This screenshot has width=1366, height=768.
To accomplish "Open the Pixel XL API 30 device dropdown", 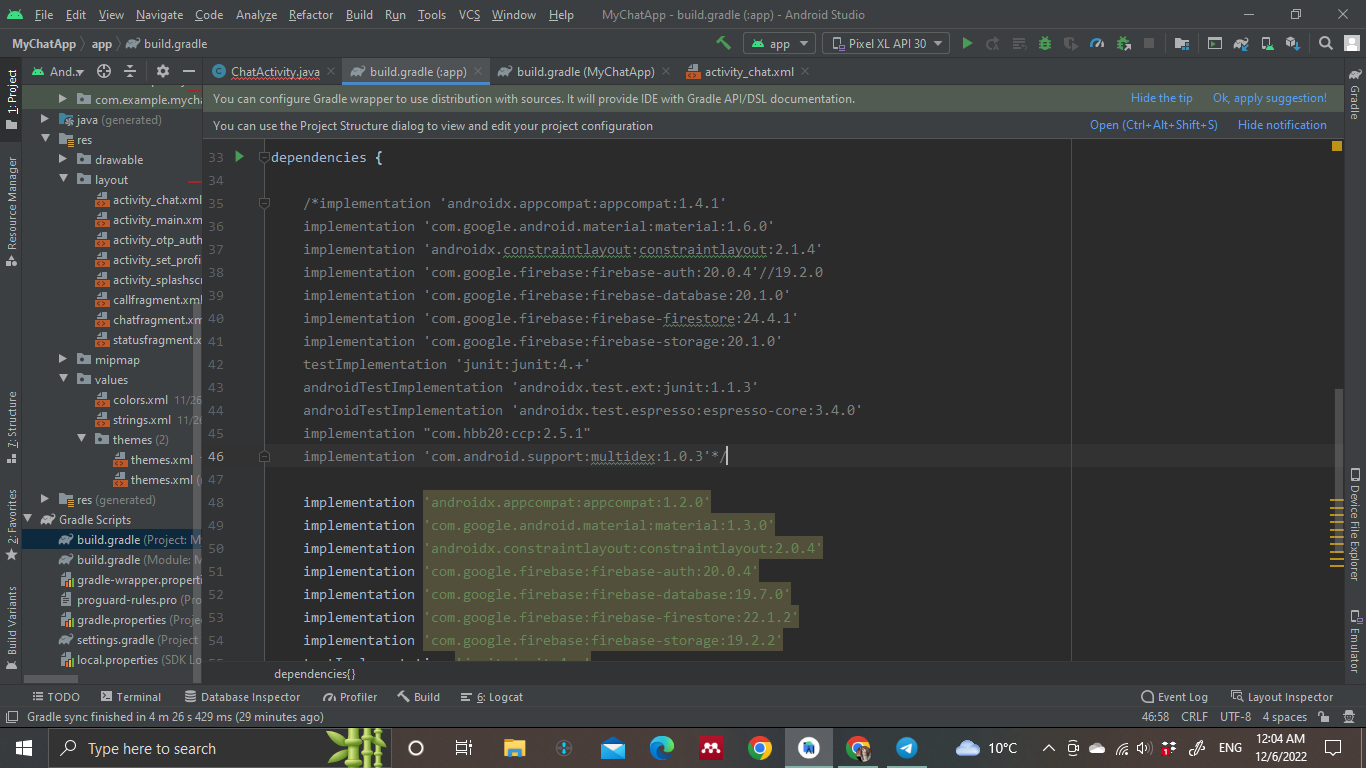I will [x=886, y=43].
